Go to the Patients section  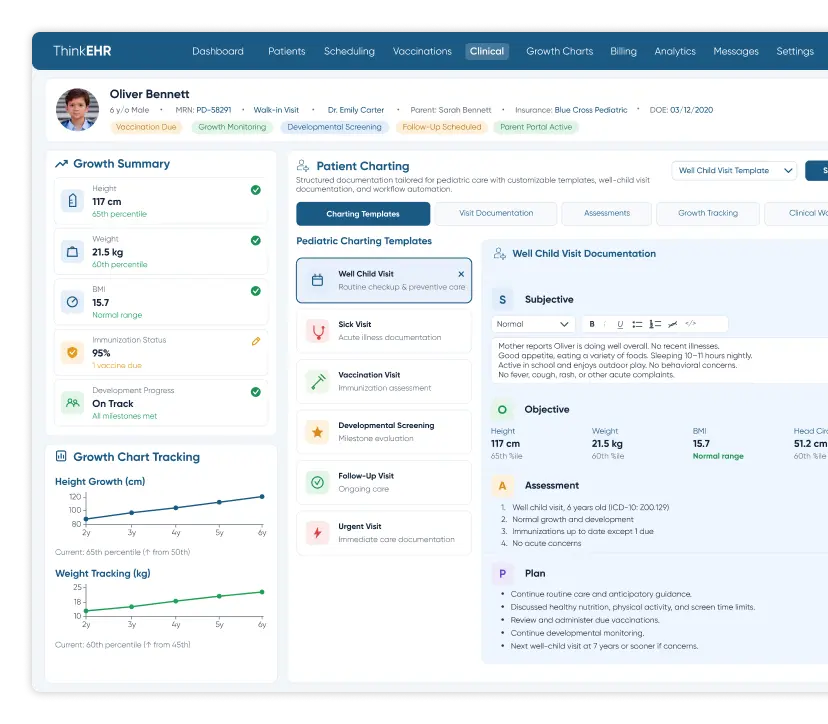pyautogui.click(x=287, y=51)
